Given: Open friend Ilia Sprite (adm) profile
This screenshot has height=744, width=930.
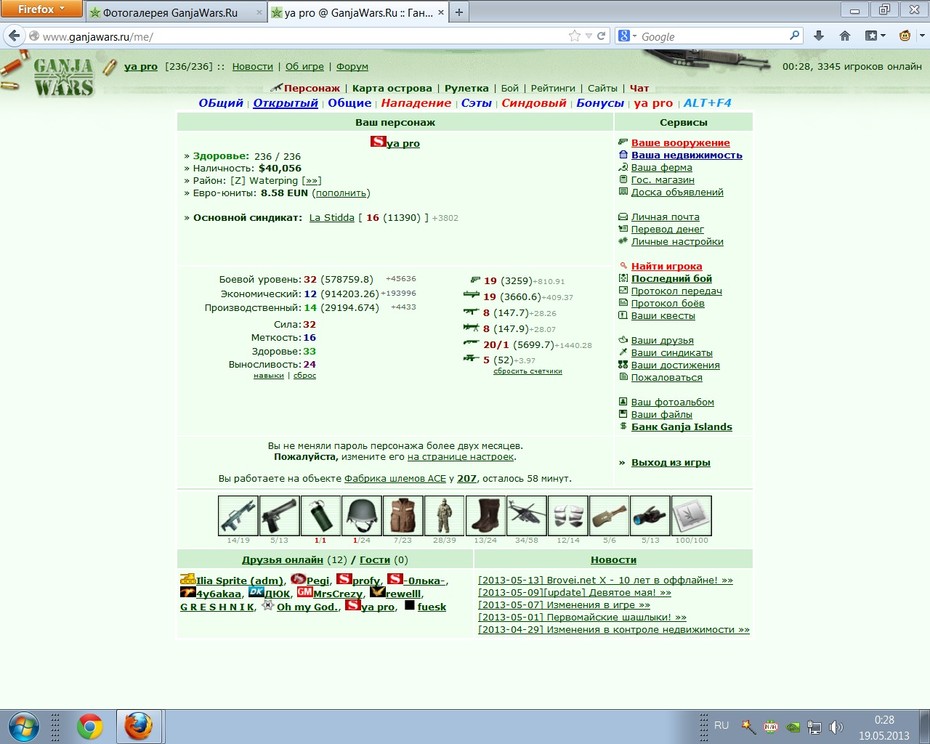Looking at the screenshot, I should [x=241, y=581].
